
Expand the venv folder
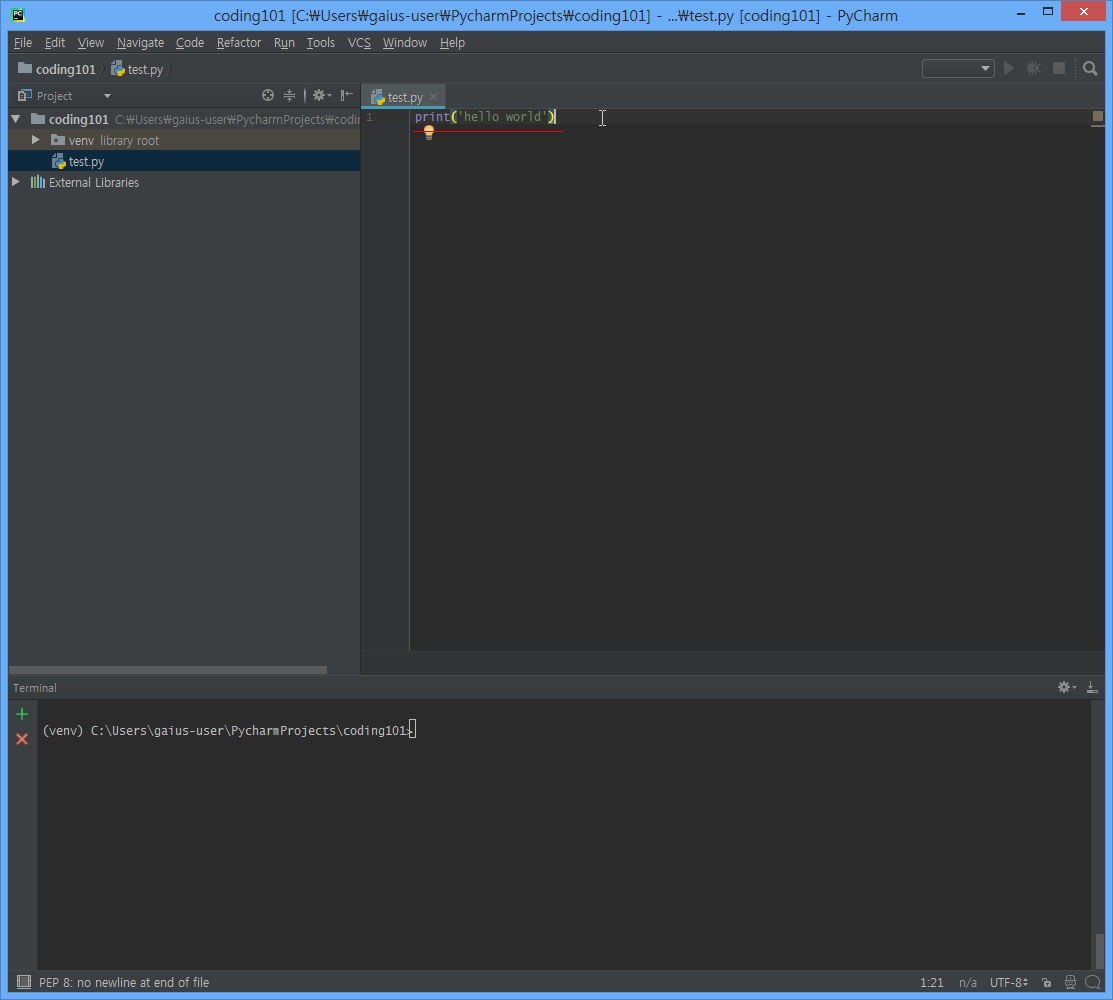tap(35, 140)
